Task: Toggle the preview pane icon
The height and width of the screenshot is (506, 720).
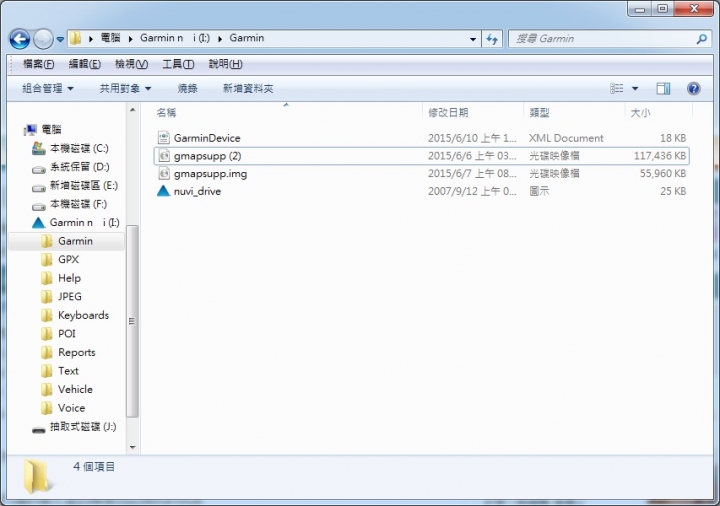Action: click(x=663, y=89)
